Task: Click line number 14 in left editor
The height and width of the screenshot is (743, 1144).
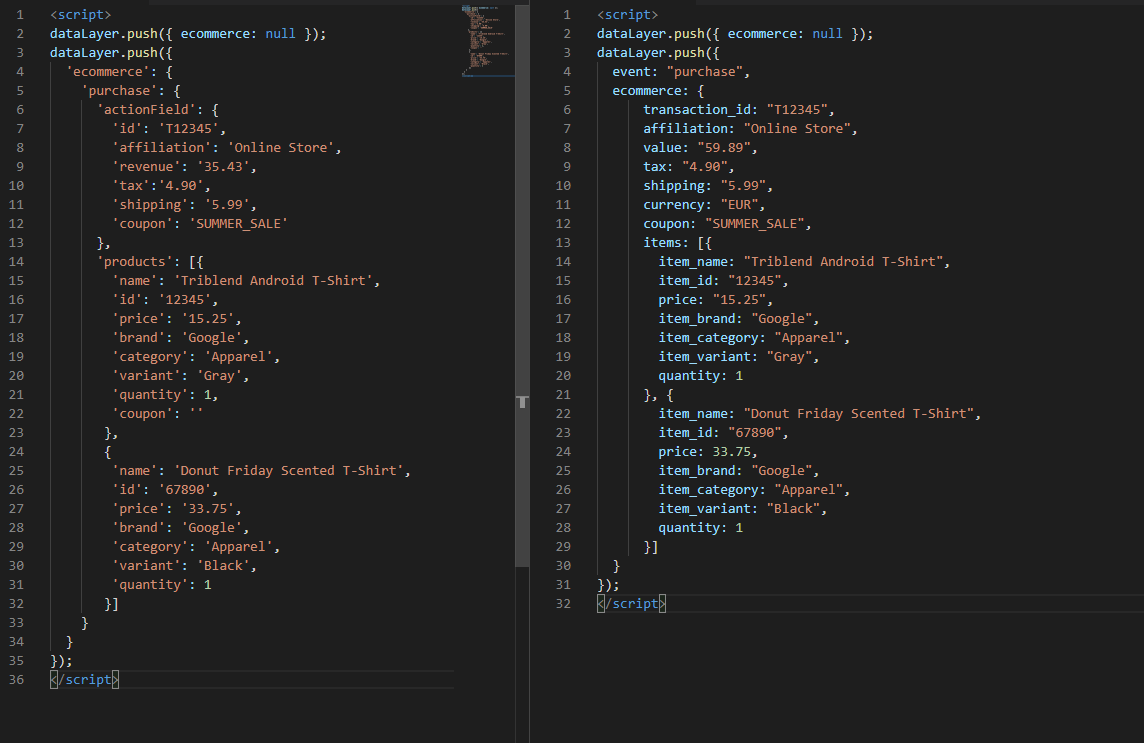Action: click(19, 262)
